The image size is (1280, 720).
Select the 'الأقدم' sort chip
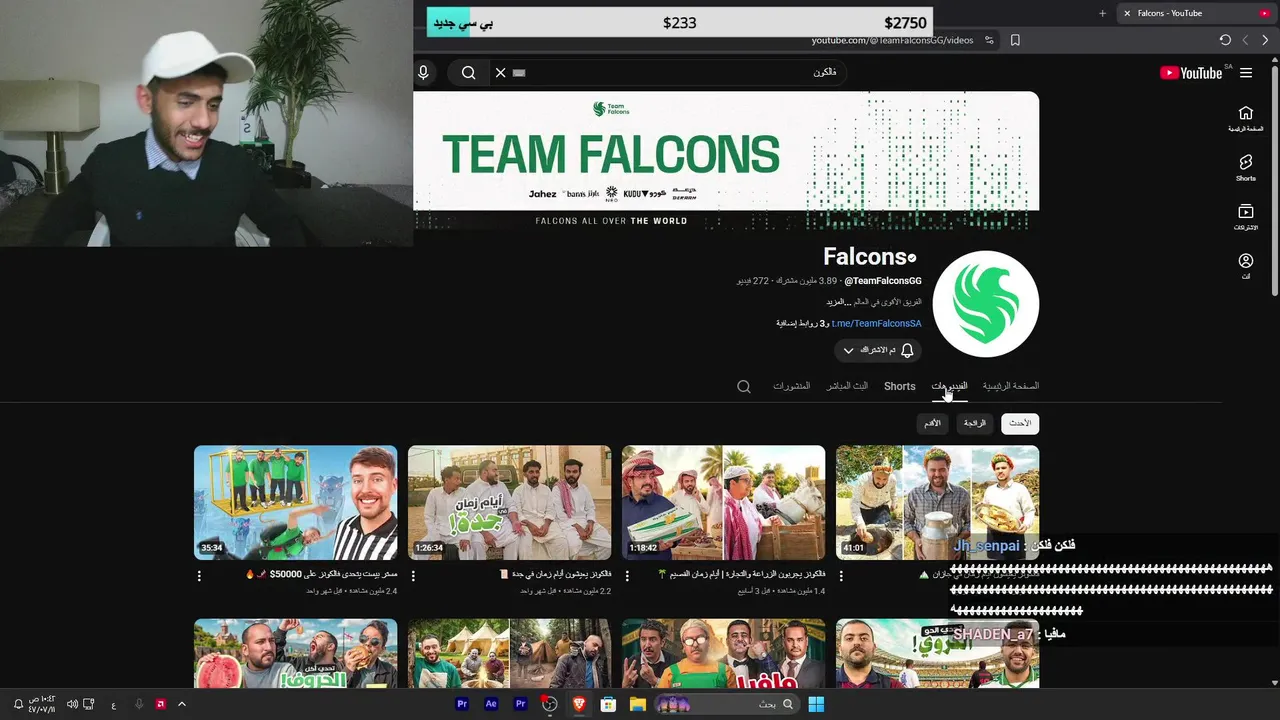[932, 423]
